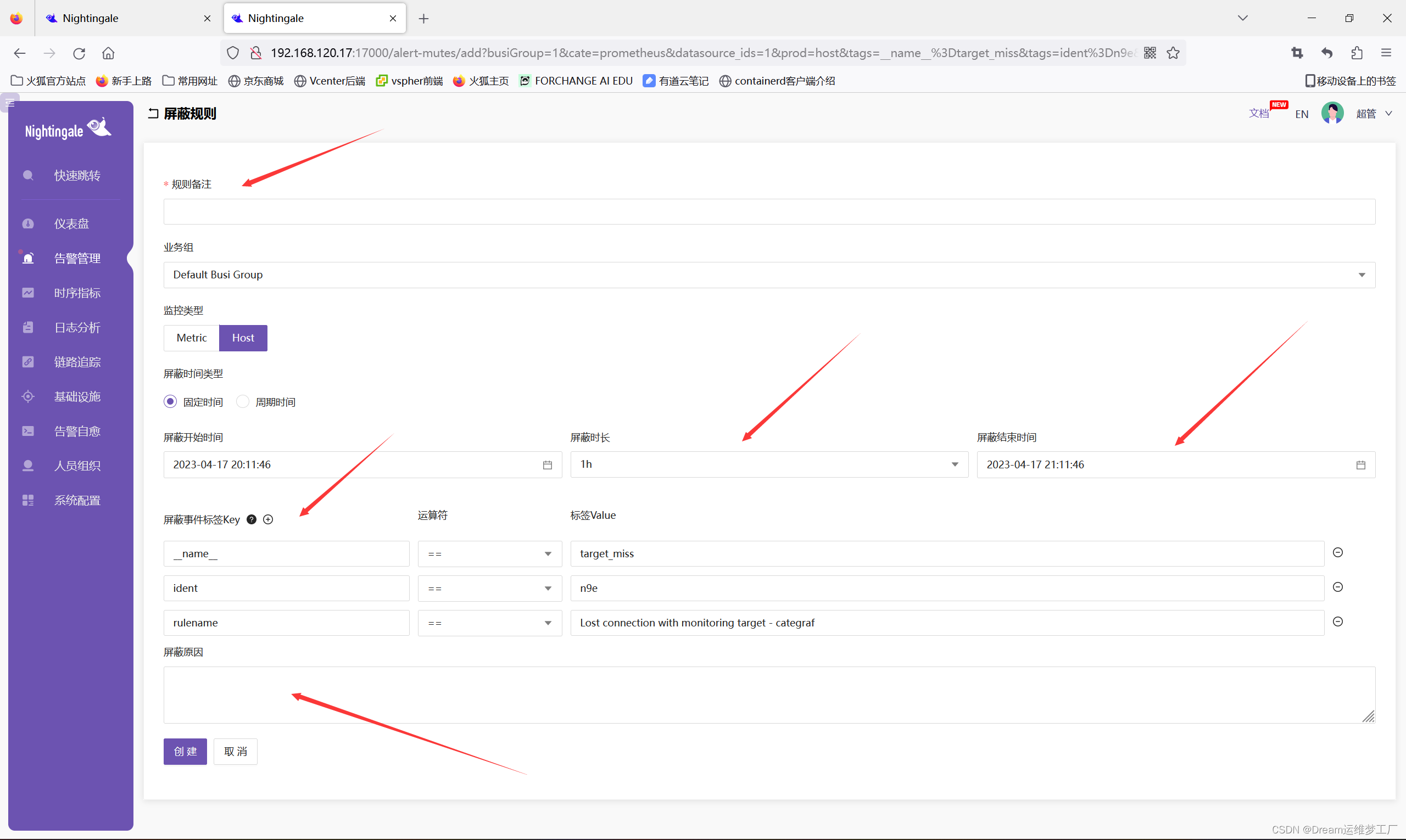Click the add tag plus icon beside 屏蔽事件标签Key
The image size is (1406, 840).
pyautogui.click(x=268, y=519)
